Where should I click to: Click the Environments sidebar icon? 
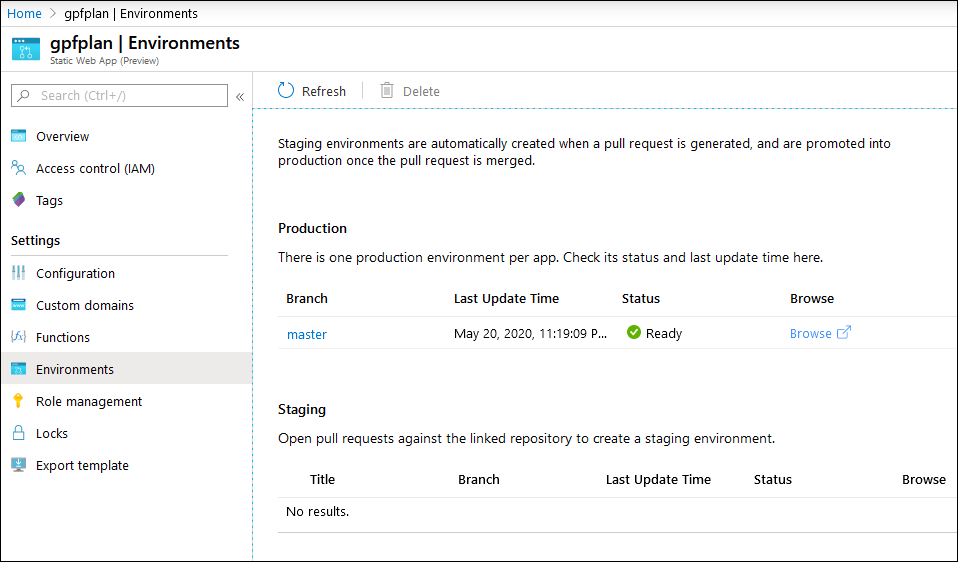19,369
